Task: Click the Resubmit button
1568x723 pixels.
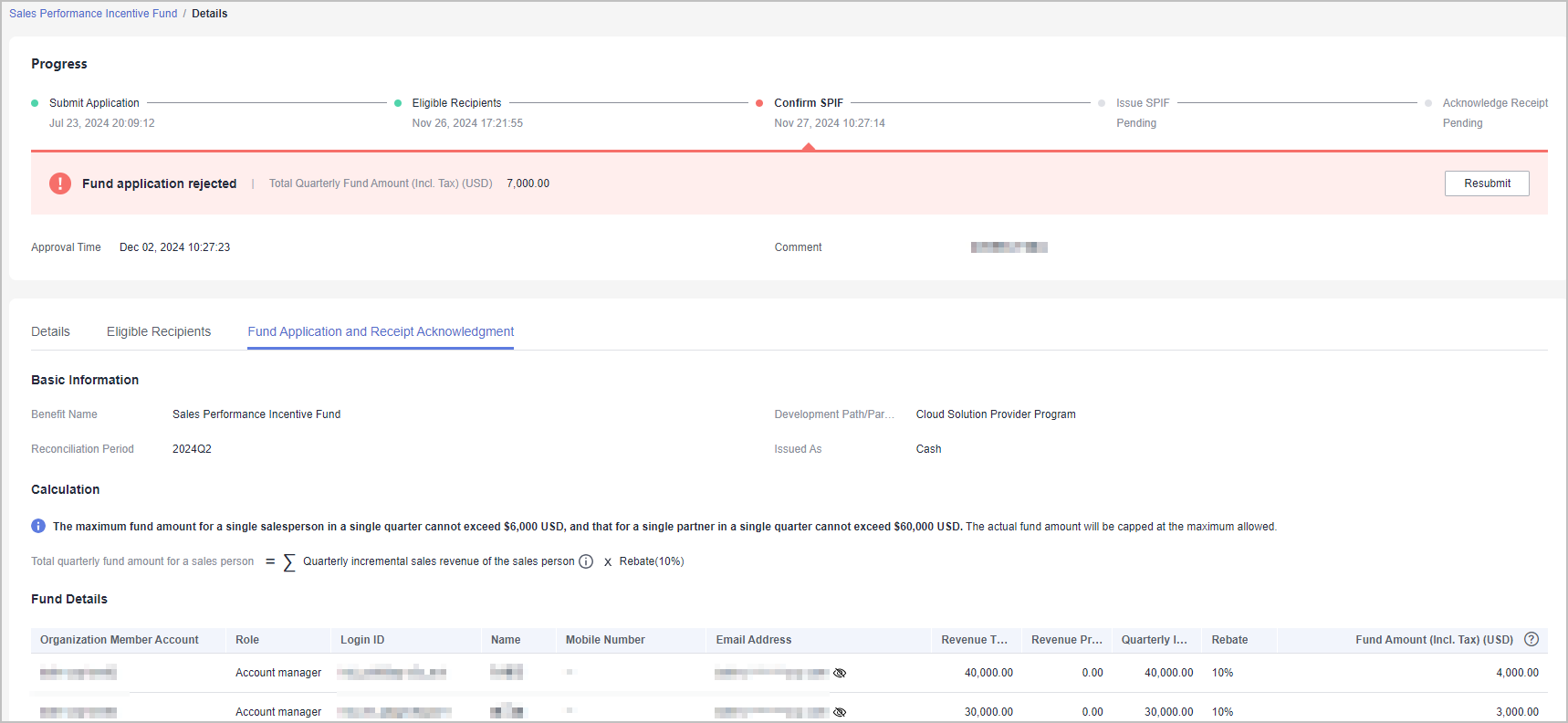Action: pos(1486,183)
